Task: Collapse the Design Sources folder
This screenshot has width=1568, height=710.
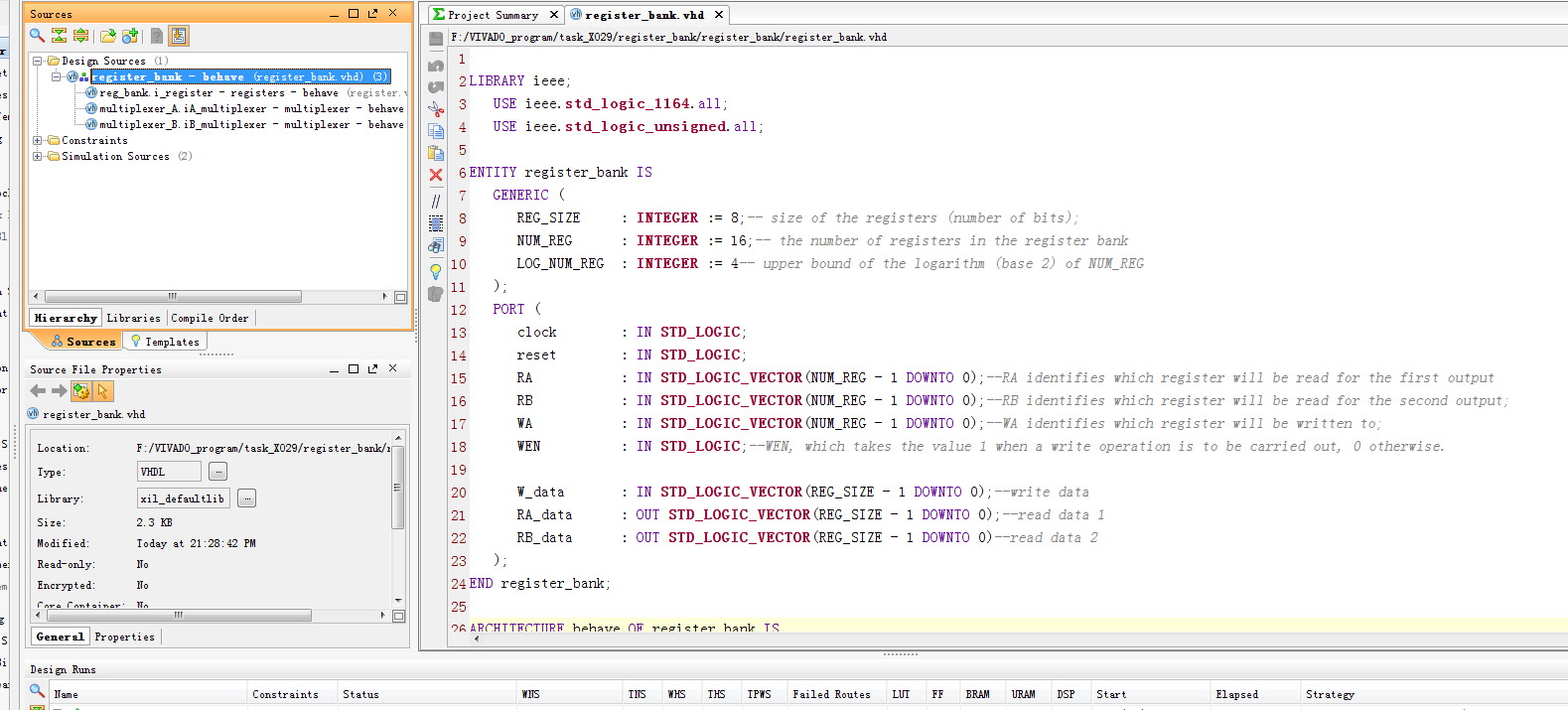Action: pos(38,61)
